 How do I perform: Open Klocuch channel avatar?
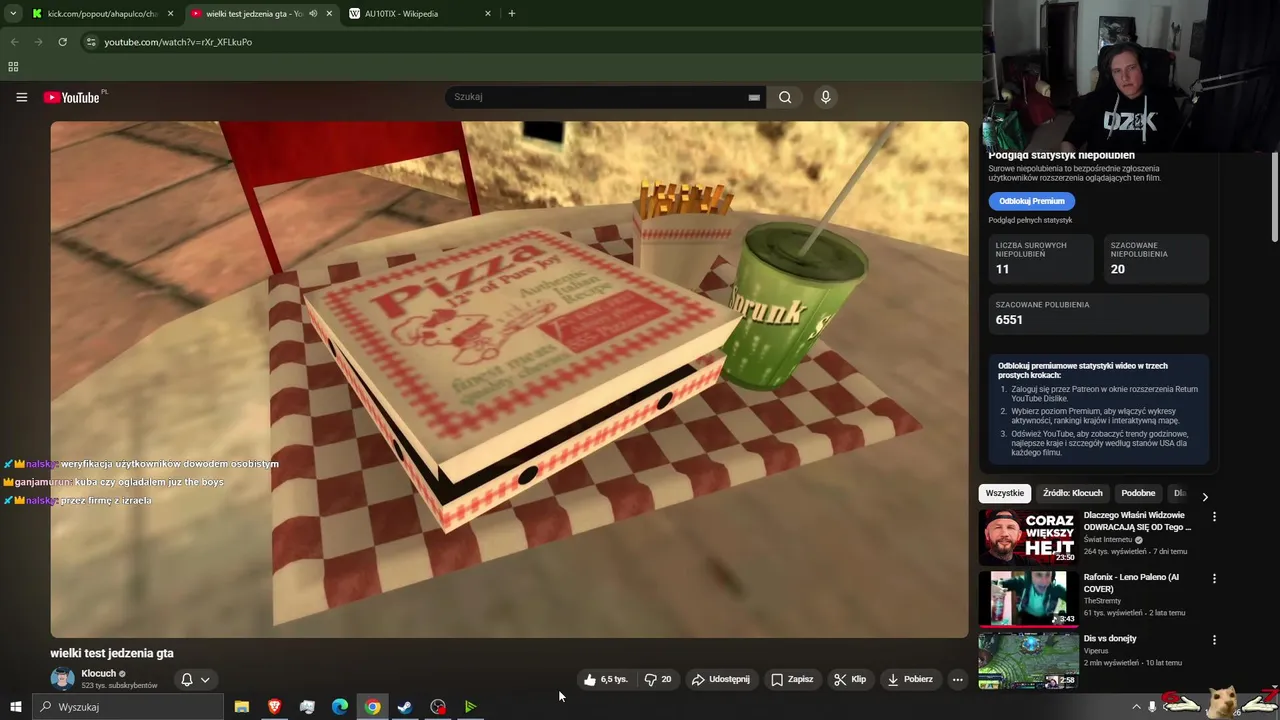(62, 679)
